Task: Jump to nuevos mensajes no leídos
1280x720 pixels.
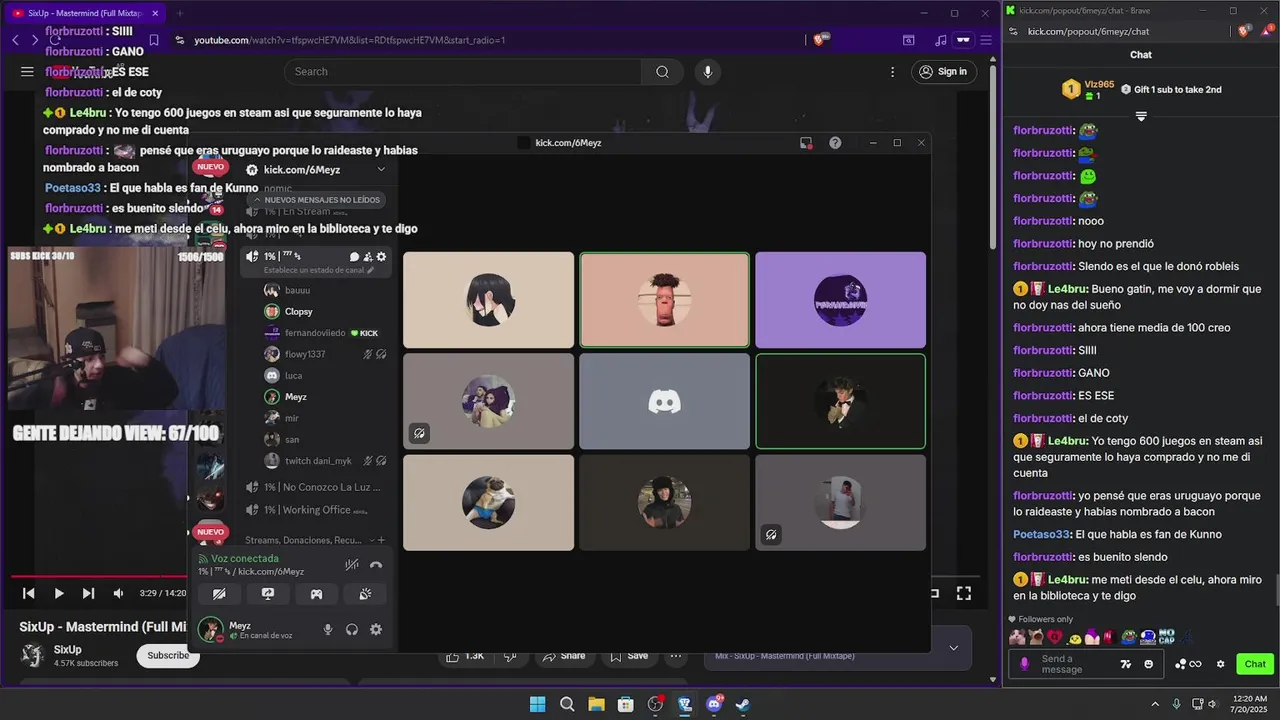Action: (316, 200)
